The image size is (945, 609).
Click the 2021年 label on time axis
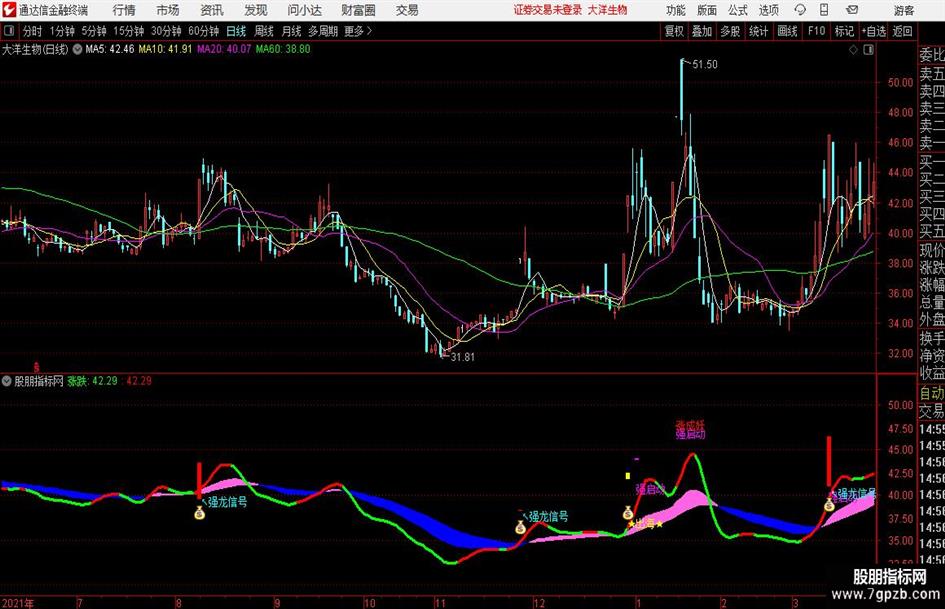click(18, 603)
